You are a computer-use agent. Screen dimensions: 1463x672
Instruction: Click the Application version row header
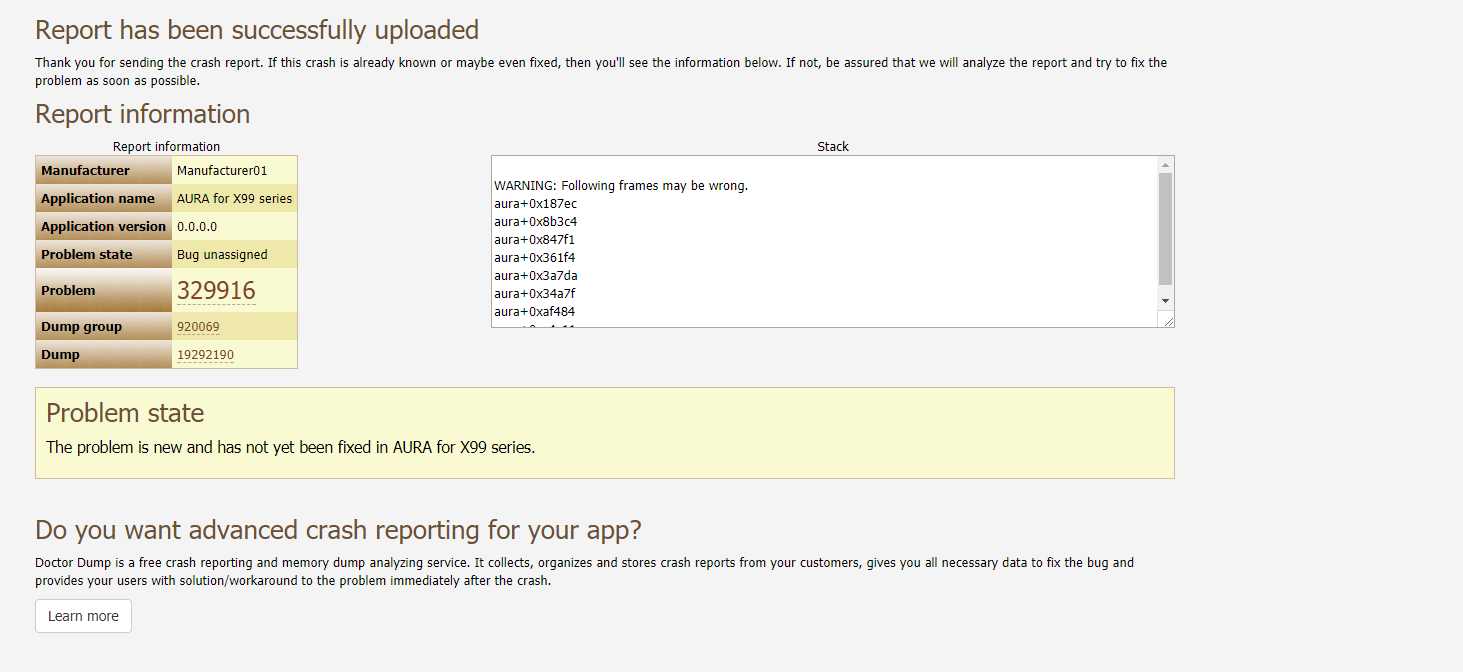pos(104,226)
